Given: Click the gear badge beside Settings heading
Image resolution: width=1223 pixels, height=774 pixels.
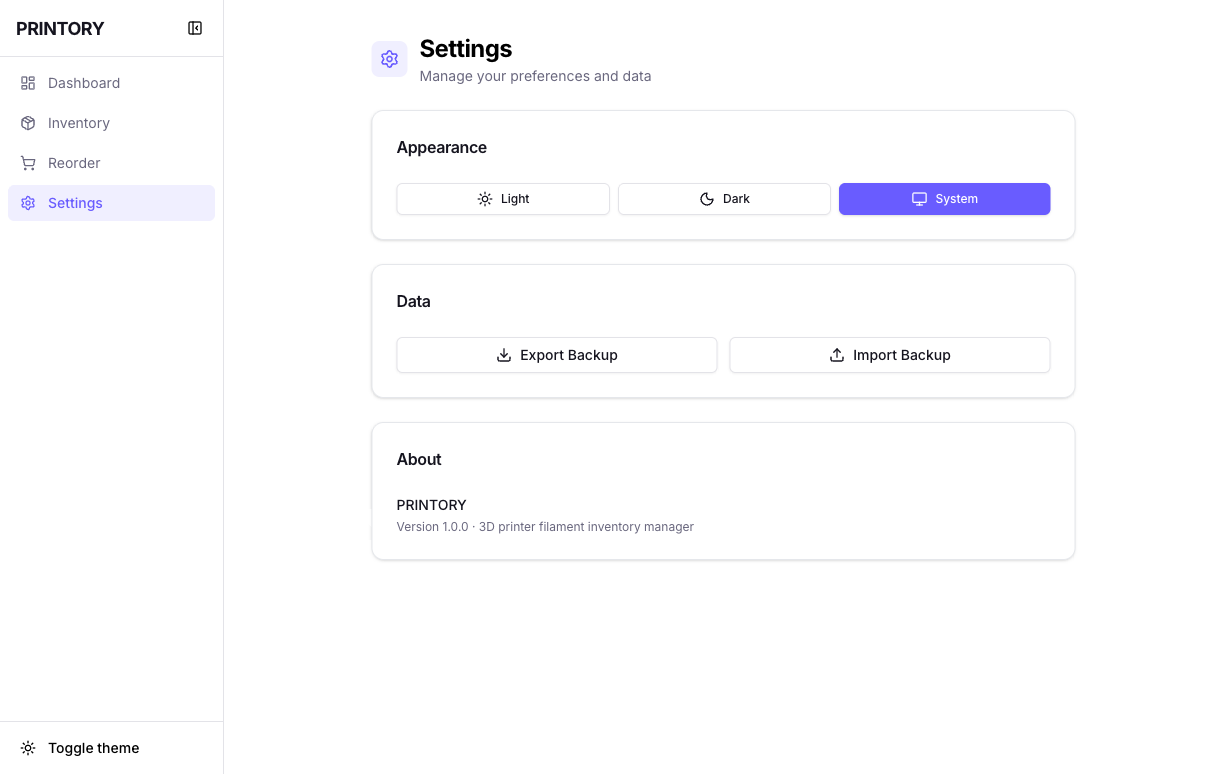Looking at the screenshot, I should pyautogui.click(x=389, y=59).
